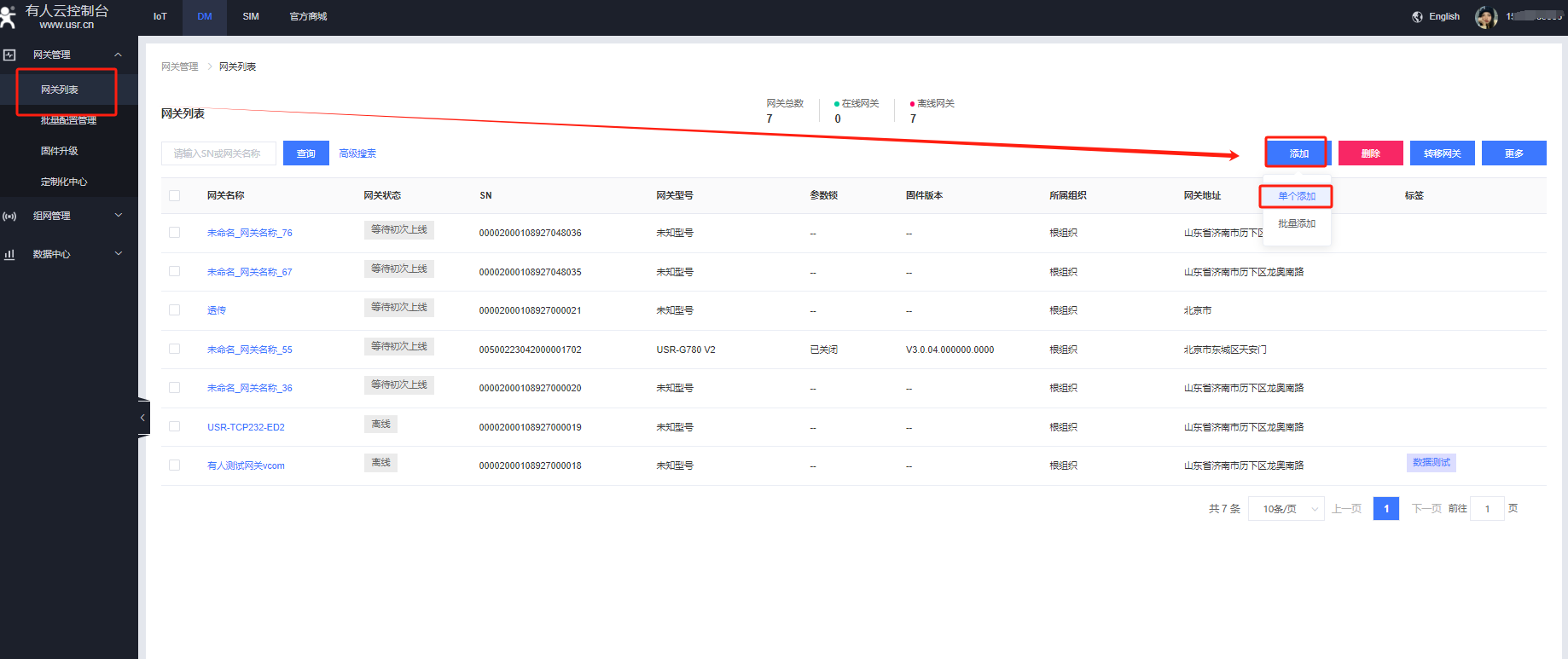Screen dimensions: 1568x659
Task: Switch to the SIM top tab
Action: 251,17
